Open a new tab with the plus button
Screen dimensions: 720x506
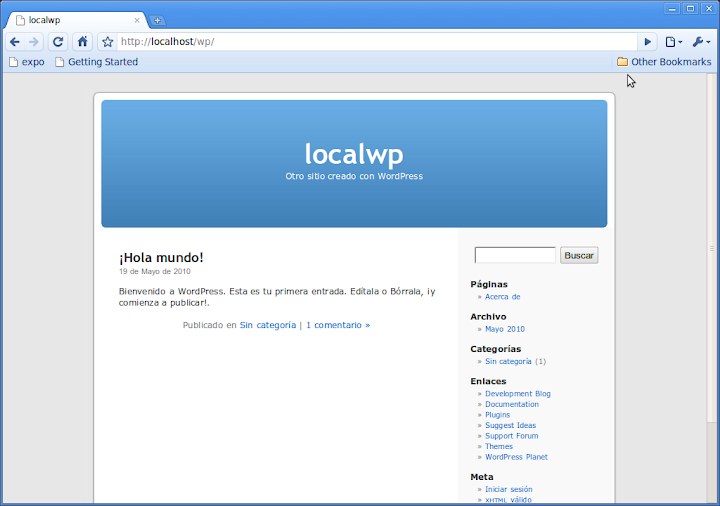[x=157, y=20]
